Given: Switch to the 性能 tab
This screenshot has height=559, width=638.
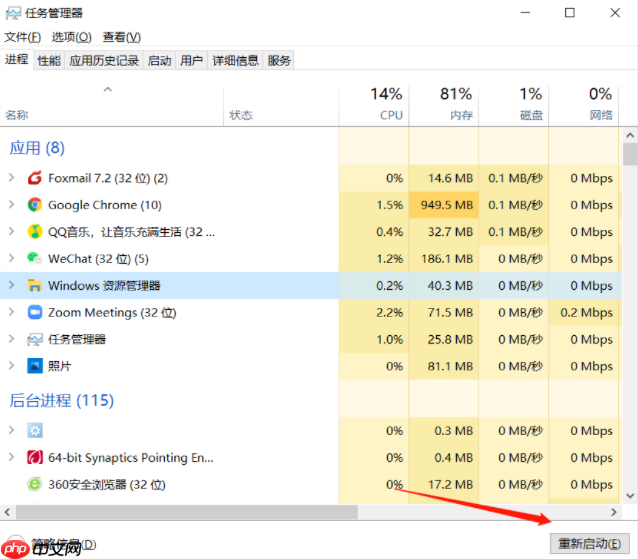Looking at the screenshot, I should pos(49,61).
